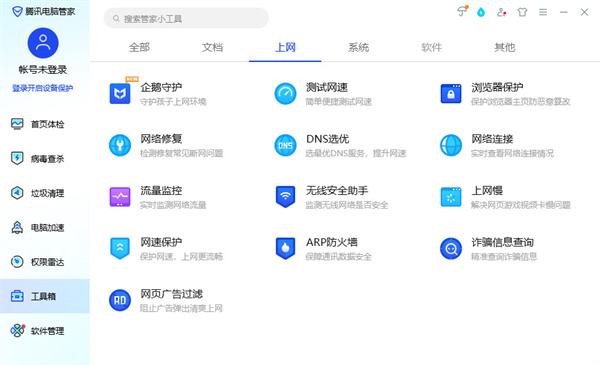600x365 pixels.
Task: Click the 流量监控 title text
Action: click(161, 190)
